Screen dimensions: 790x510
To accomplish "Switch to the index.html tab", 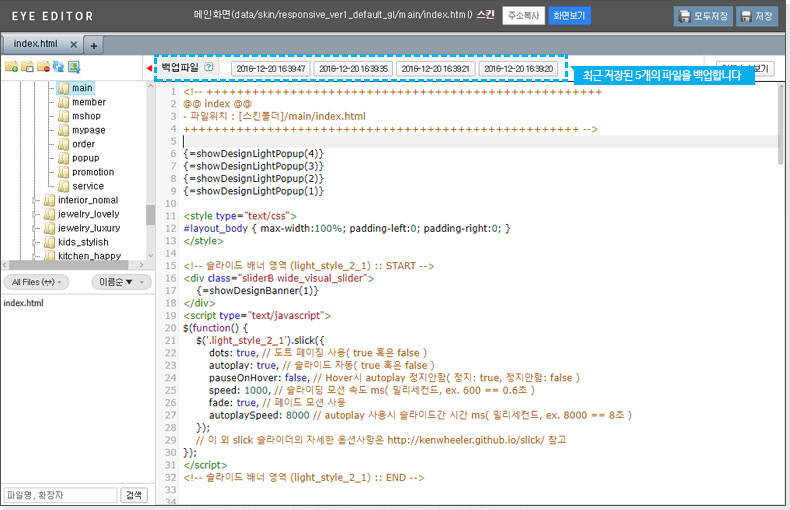I will (35, 44).
